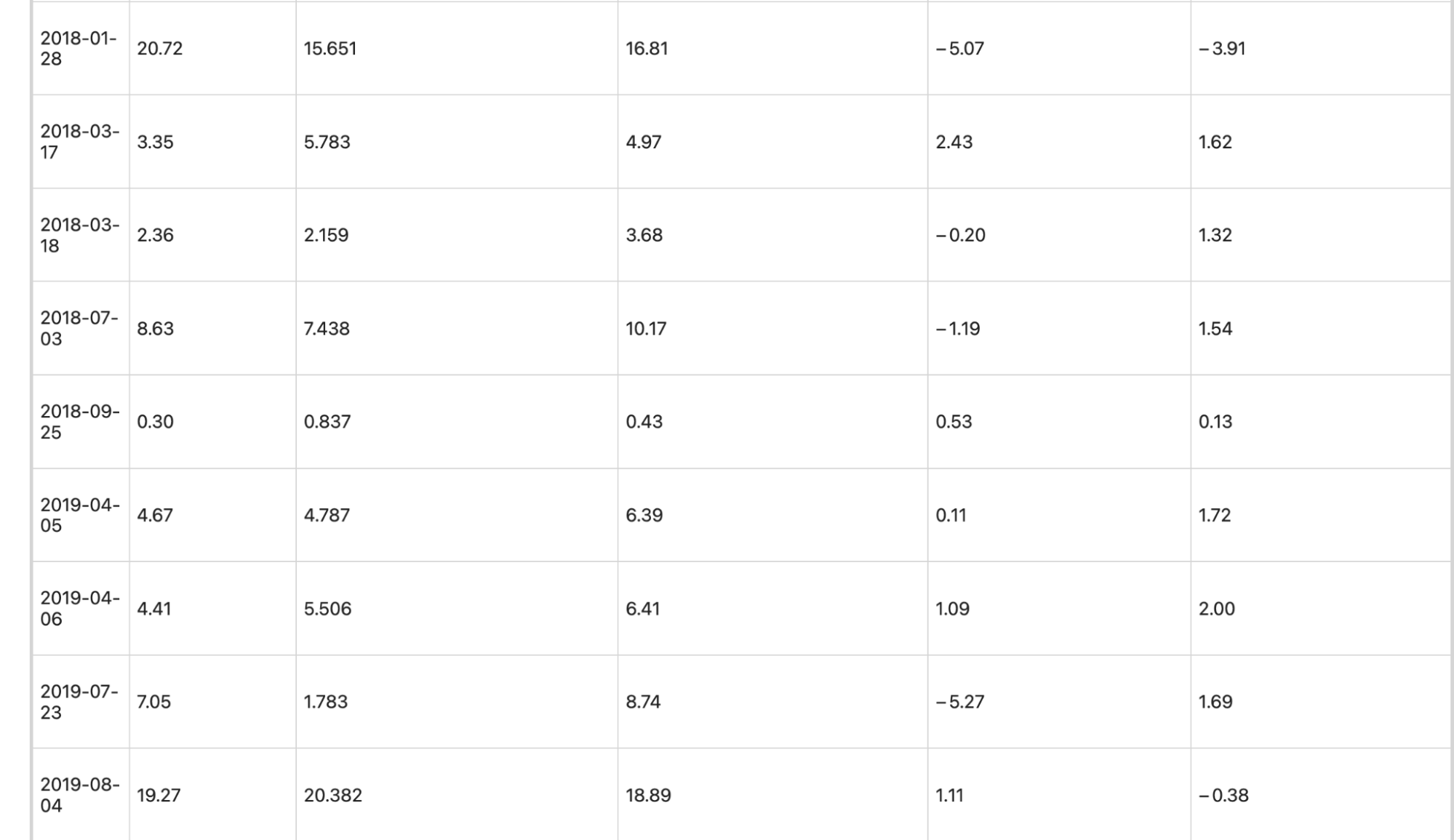Select the value 20.72 cell
The image size is (1454, 840).
(x=212, y=48)
